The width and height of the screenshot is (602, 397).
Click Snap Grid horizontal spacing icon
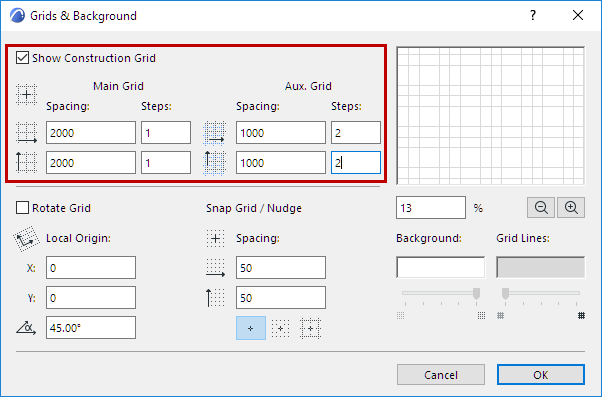pyautogui.click(x=215, y=268)
